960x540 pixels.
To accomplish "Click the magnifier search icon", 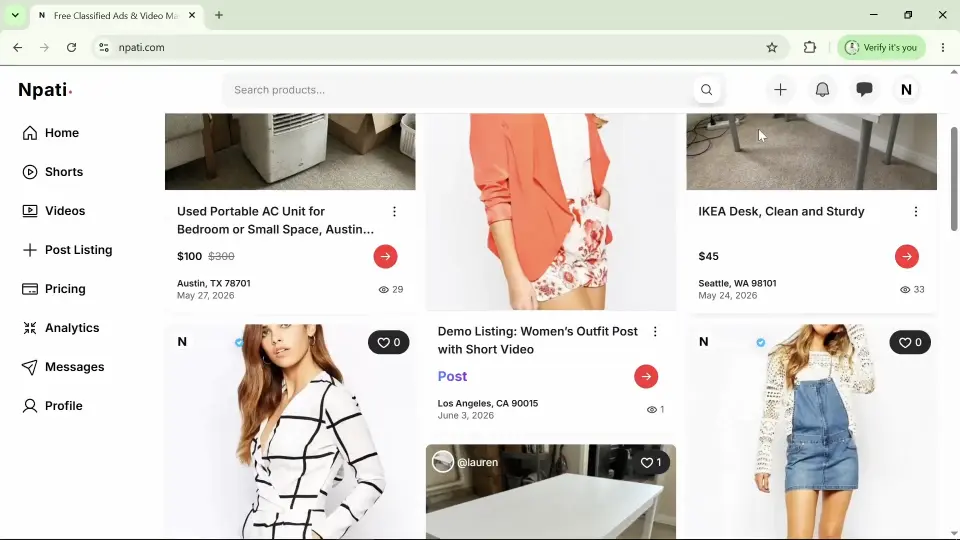I will coord(707,90).
